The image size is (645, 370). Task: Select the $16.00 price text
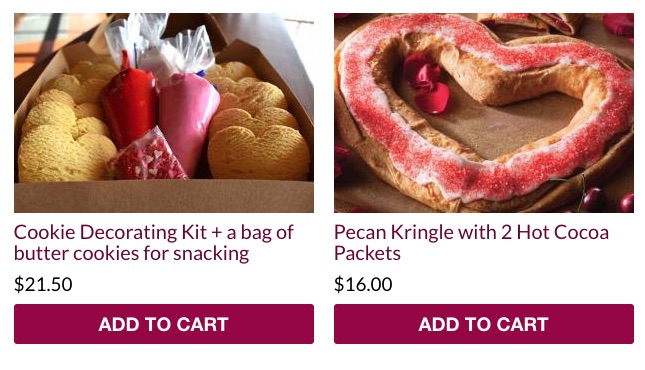tap(363, 284)
